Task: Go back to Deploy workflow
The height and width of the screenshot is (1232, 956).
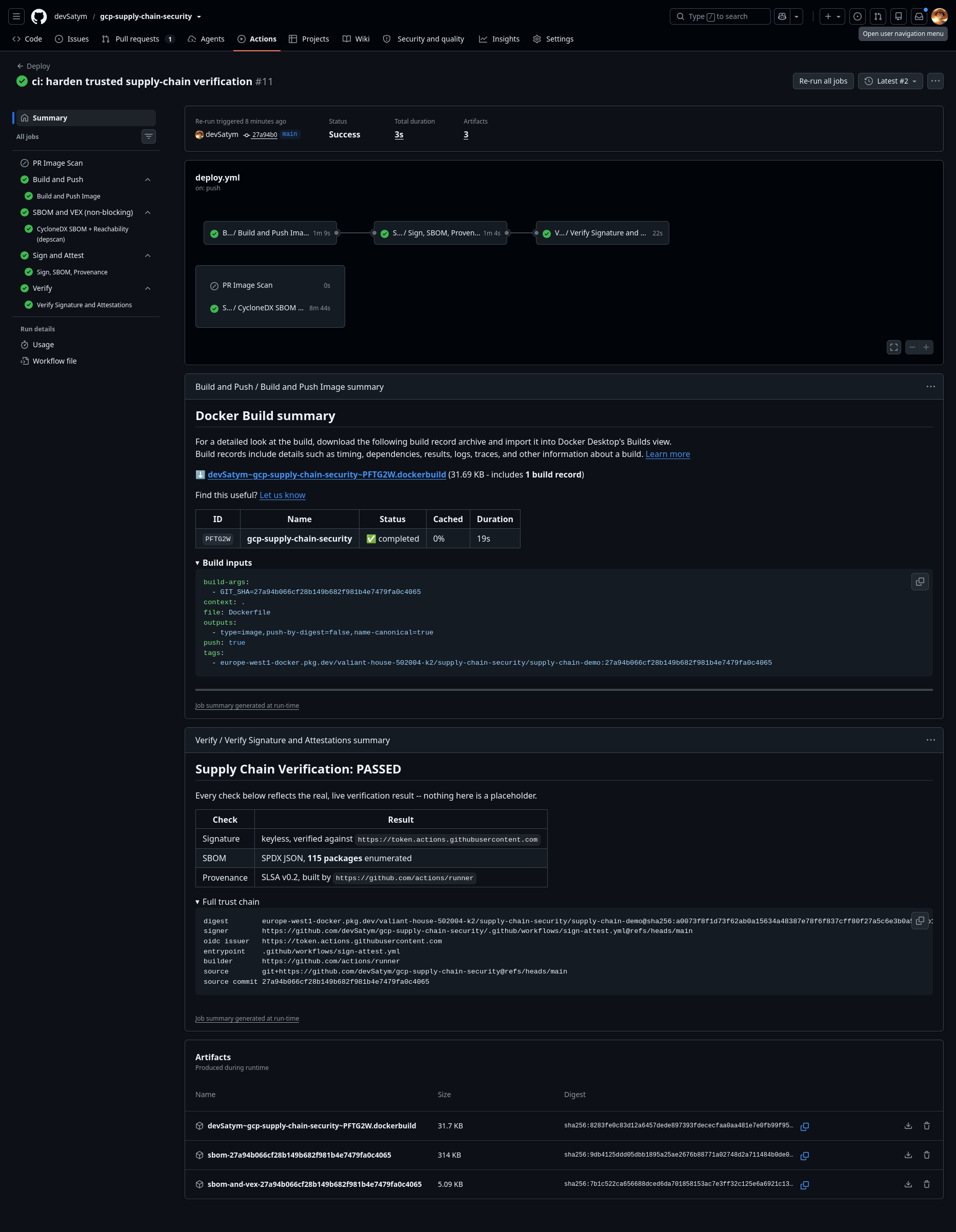Action: [x=33, y=66]
